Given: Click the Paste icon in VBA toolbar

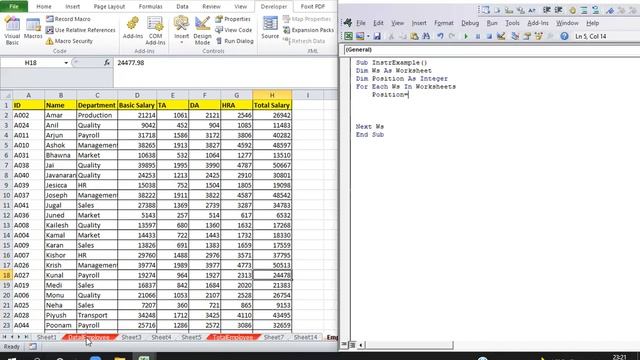Looking at the screenshot, I should [x=414, y=36].
